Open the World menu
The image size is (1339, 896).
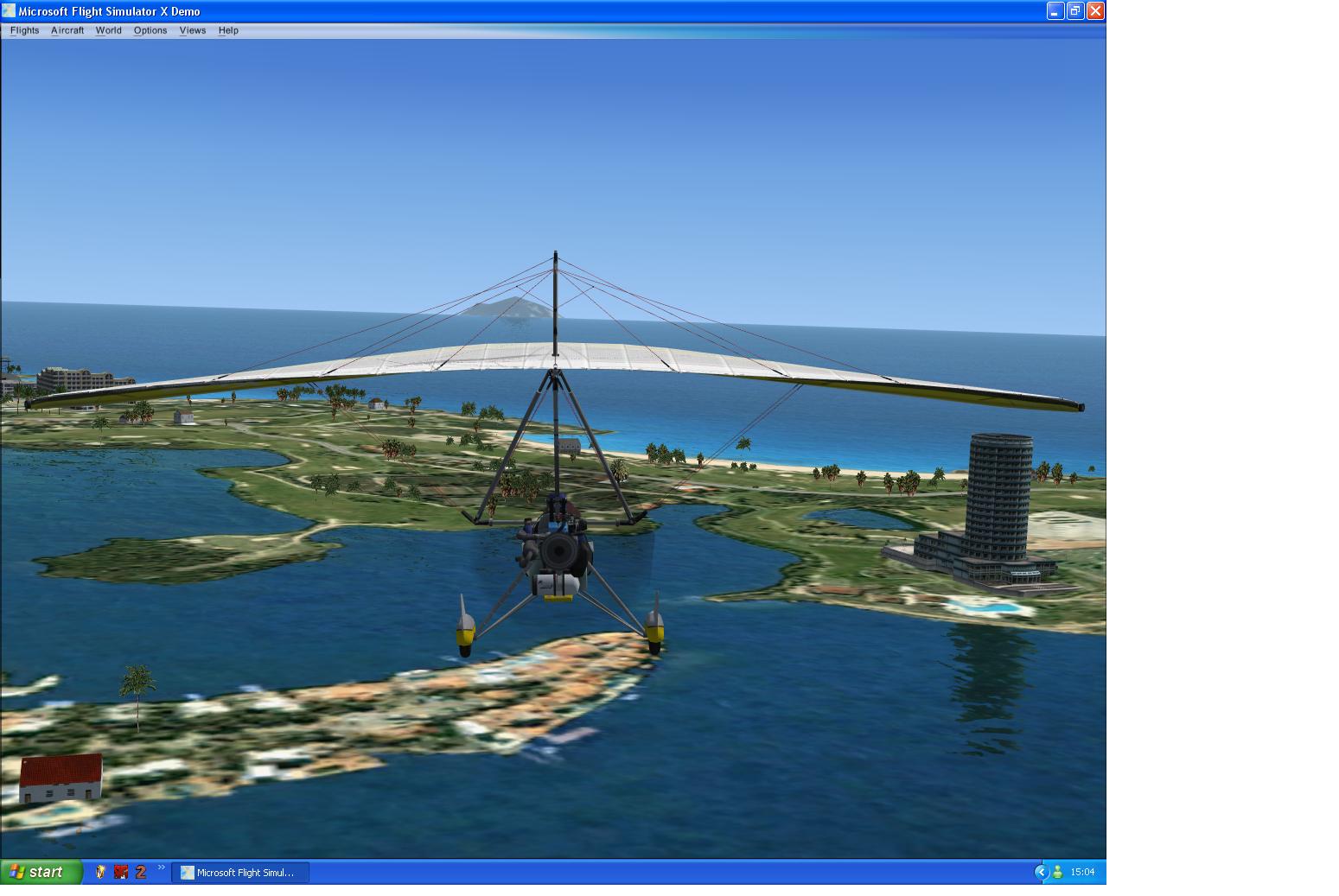pos(108,30)
